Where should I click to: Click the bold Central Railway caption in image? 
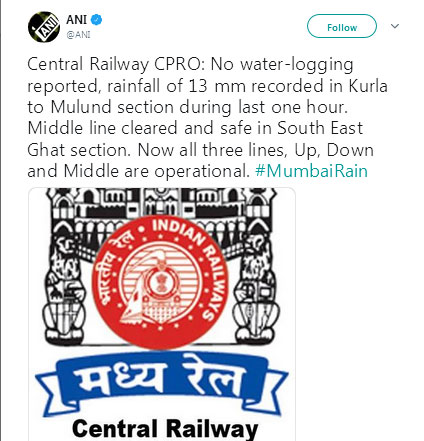pos(165,428)
